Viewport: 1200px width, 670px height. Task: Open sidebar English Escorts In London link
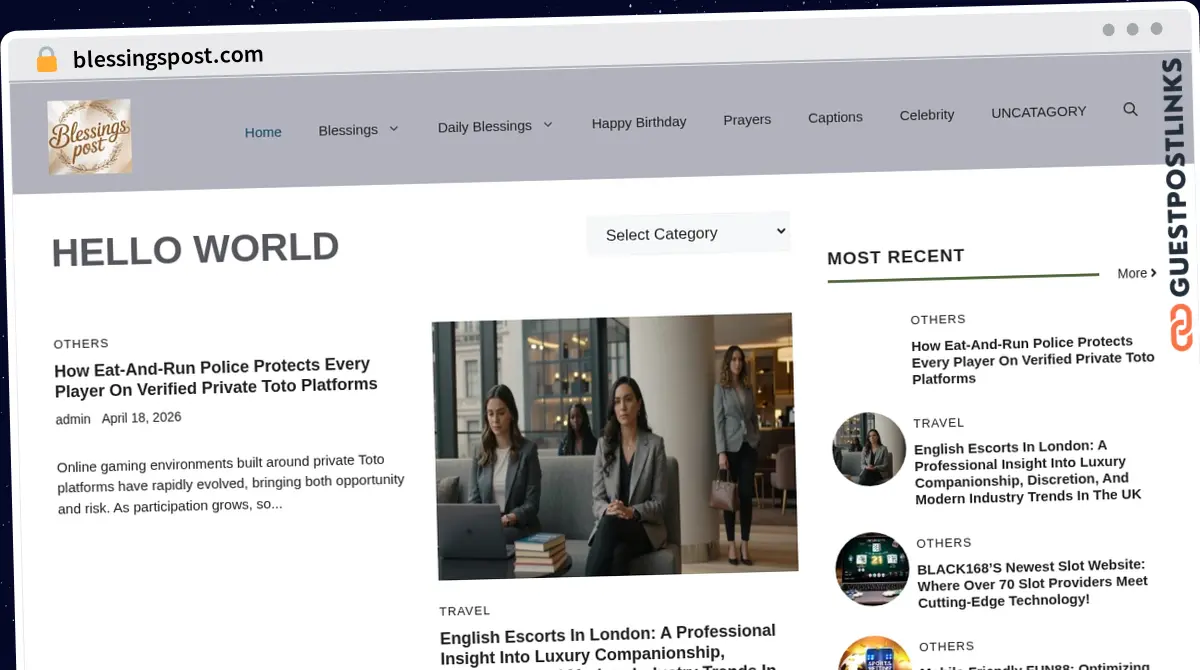1027,470
